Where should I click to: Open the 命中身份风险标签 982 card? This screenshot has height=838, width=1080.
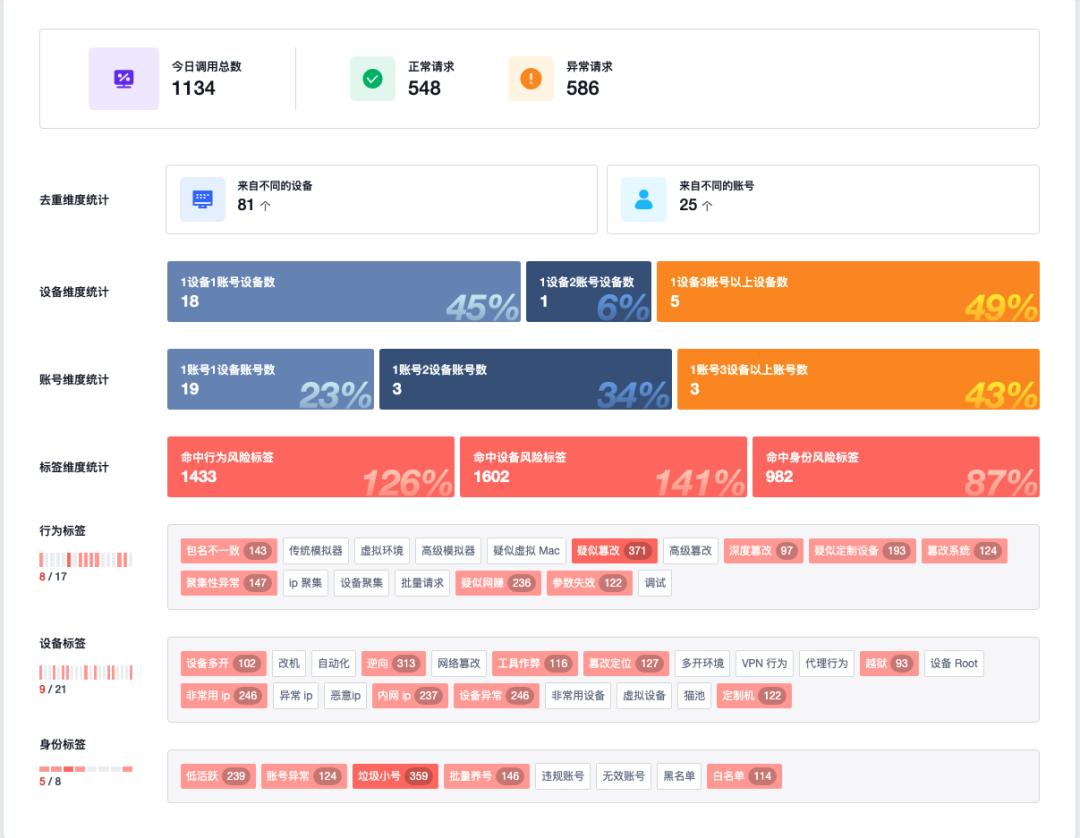tap(896, 467)
